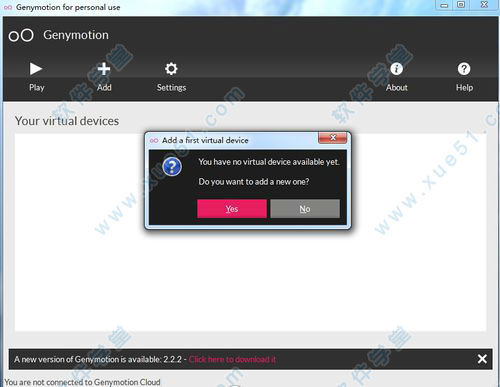Minimize the Genymotion window

444,5
